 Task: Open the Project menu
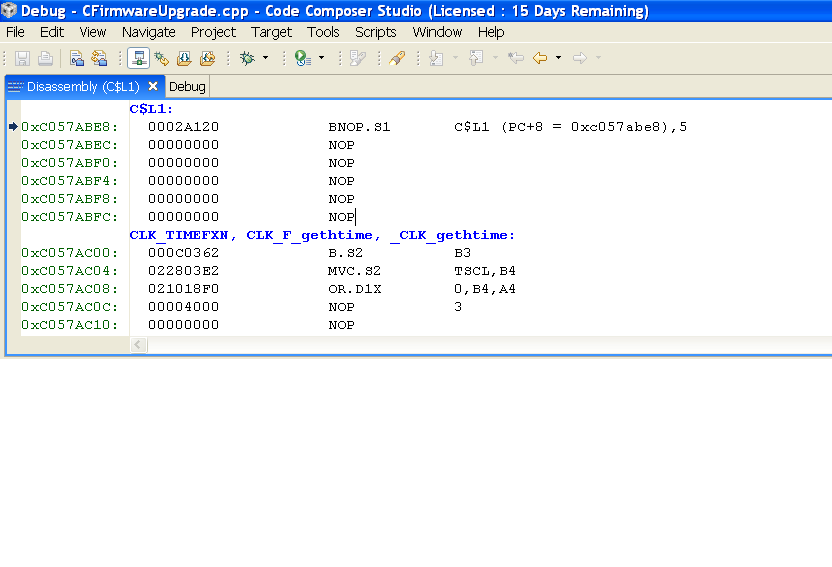coord(213,32)
